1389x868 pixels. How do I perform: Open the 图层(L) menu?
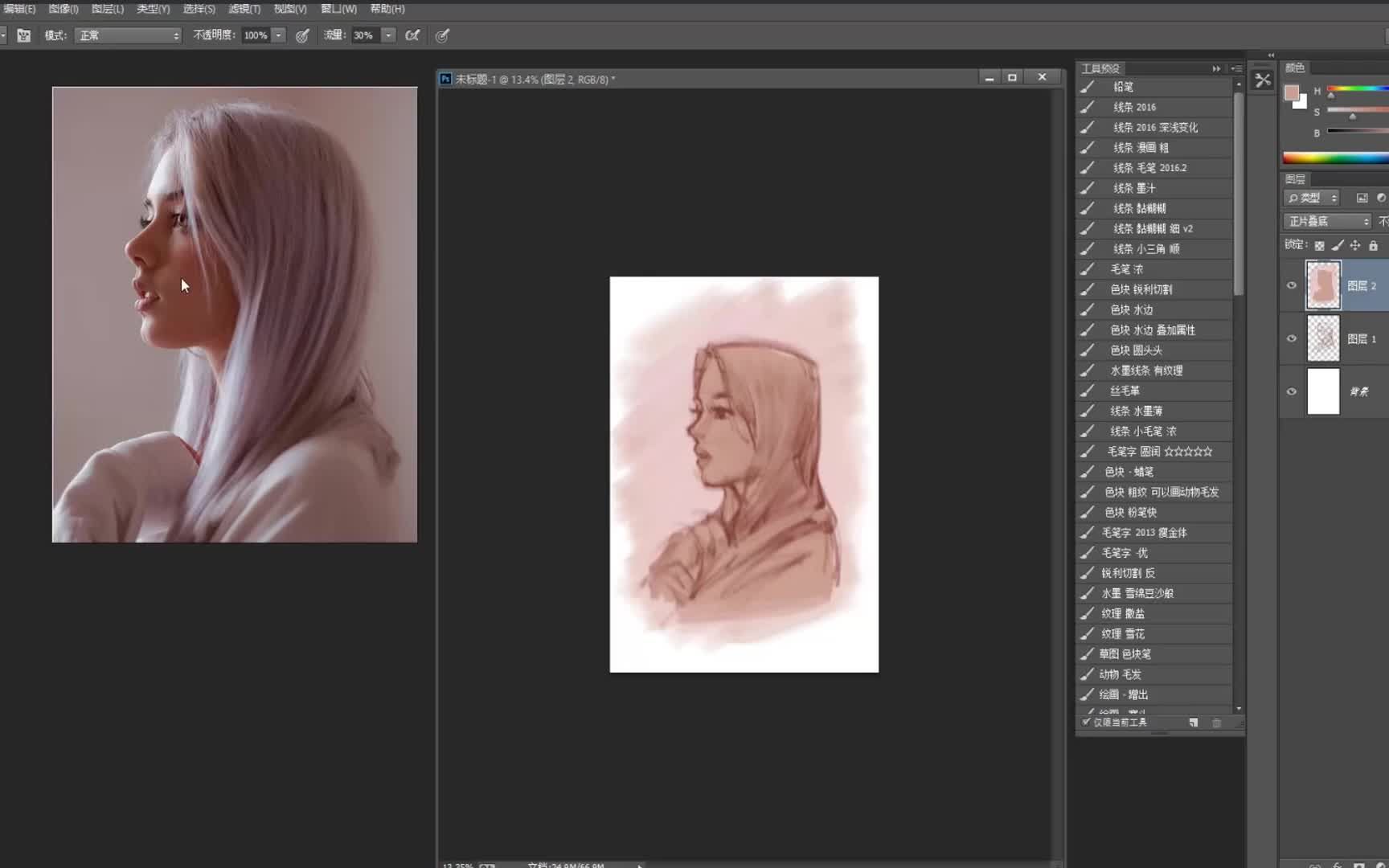click(x=108, y=9)
